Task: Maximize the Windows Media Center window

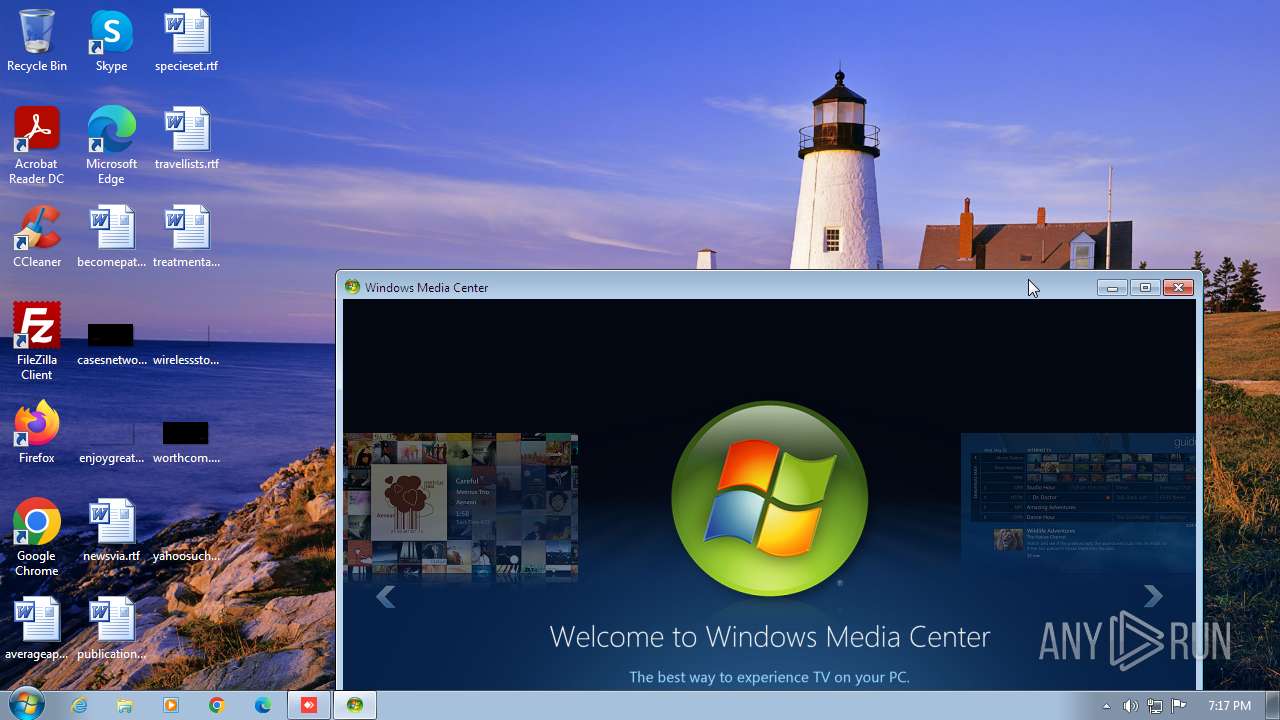Action: pyautogui.click(x=1145, y=288)
